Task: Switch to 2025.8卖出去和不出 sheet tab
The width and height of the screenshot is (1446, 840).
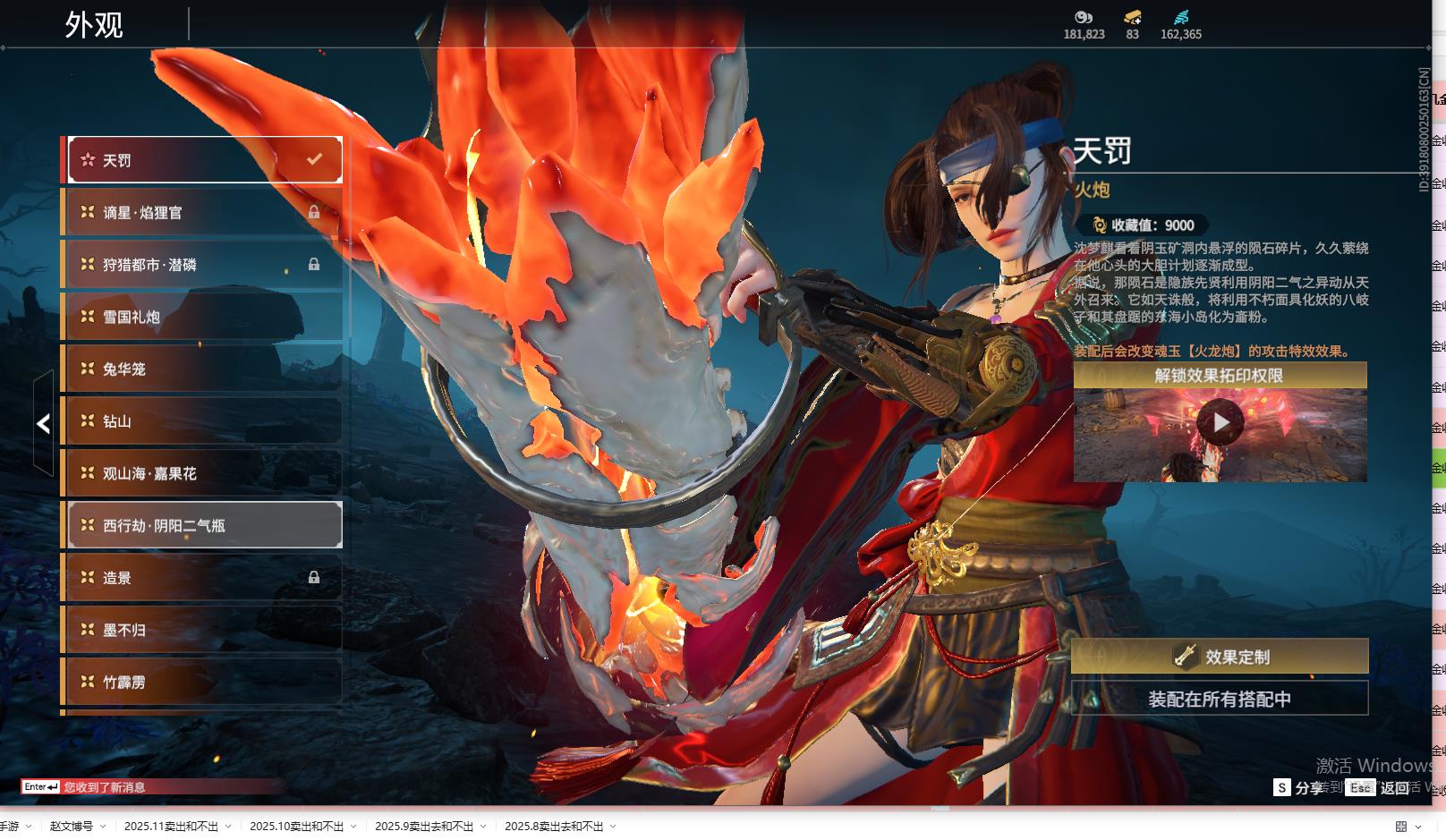Action: [x=553, y=827]
